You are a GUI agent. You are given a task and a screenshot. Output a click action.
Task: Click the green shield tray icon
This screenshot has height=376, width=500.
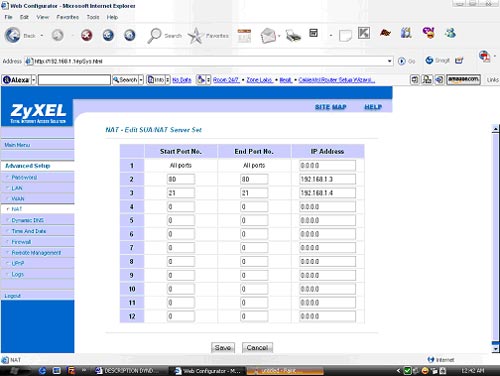[x=407, y=371]
